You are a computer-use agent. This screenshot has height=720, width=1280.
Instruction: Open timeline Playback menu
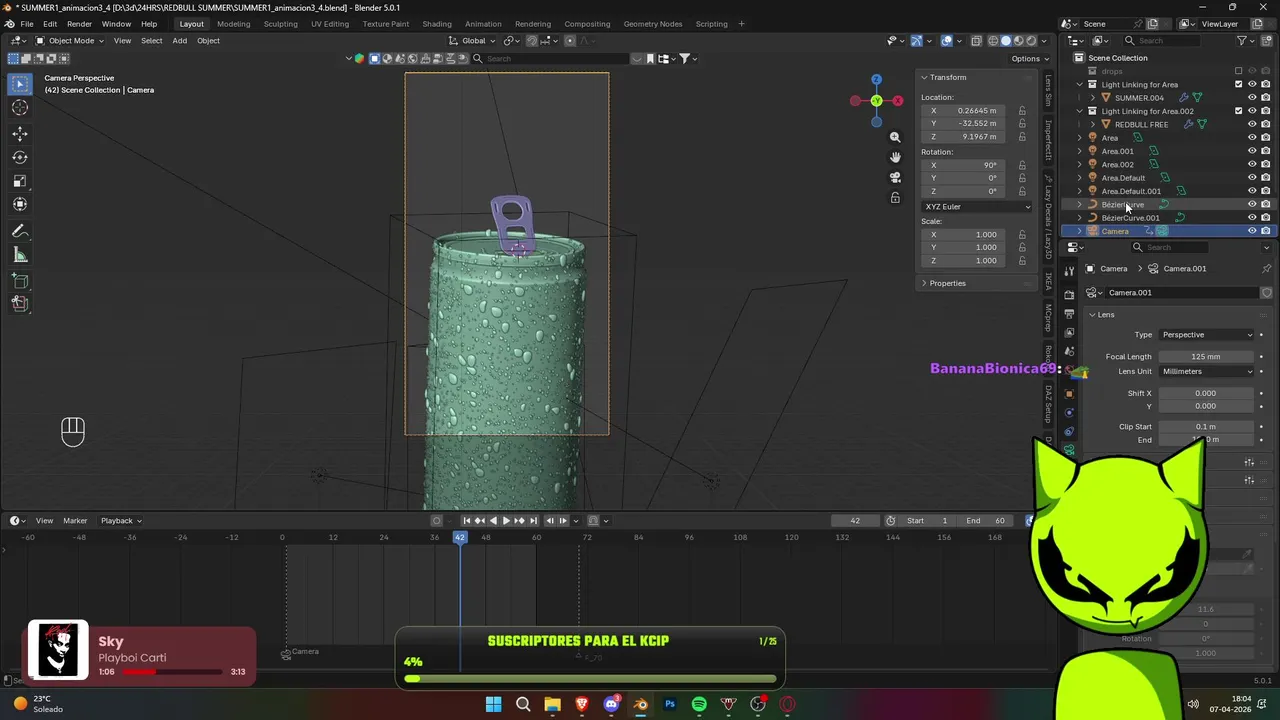click(120, 520)
